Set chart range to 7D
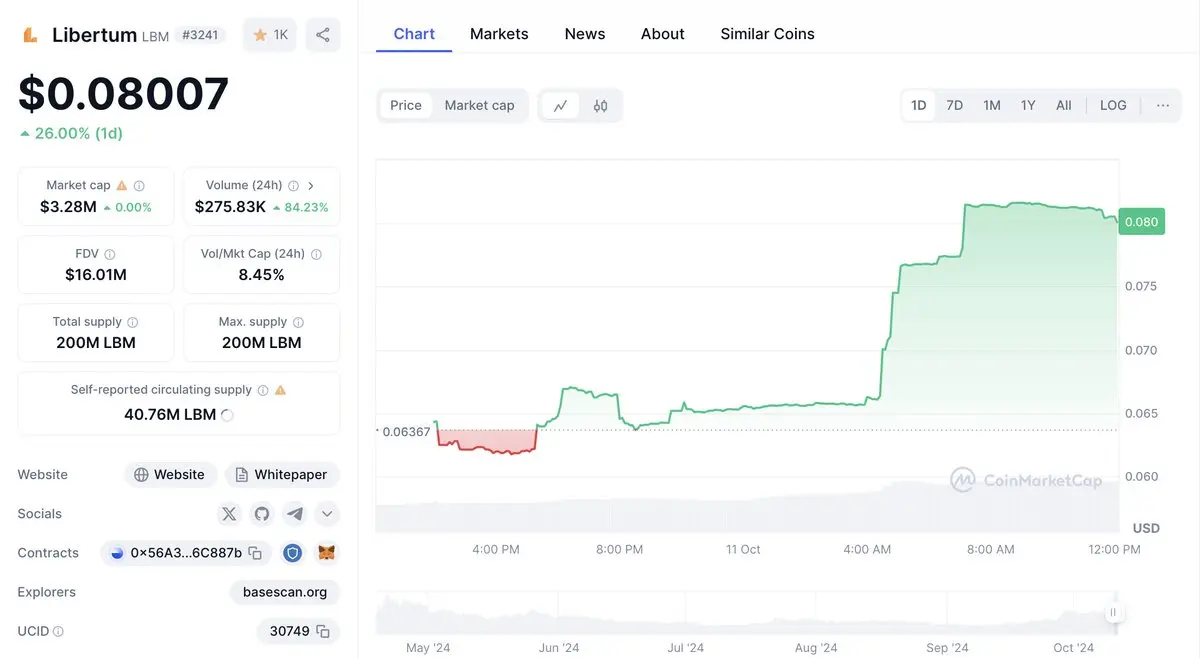 click(955, 105)
